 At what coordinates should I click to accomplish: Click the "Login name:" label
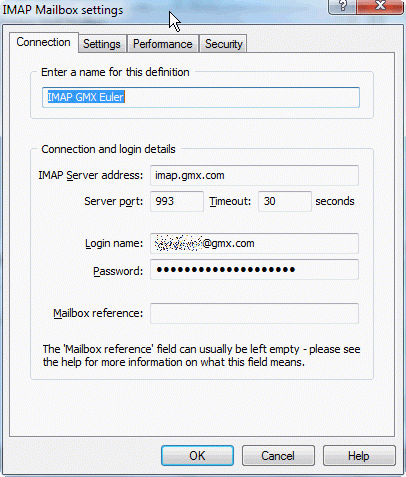pyautogui.click(x=114, y=243)
